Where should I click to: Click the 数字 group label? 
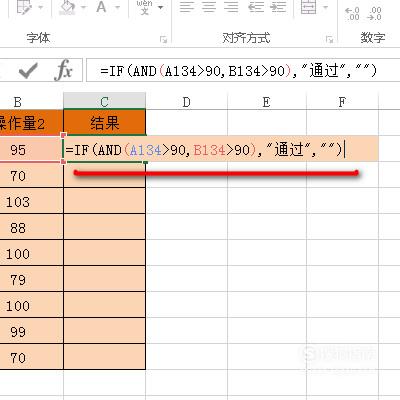tap(373, 38)
